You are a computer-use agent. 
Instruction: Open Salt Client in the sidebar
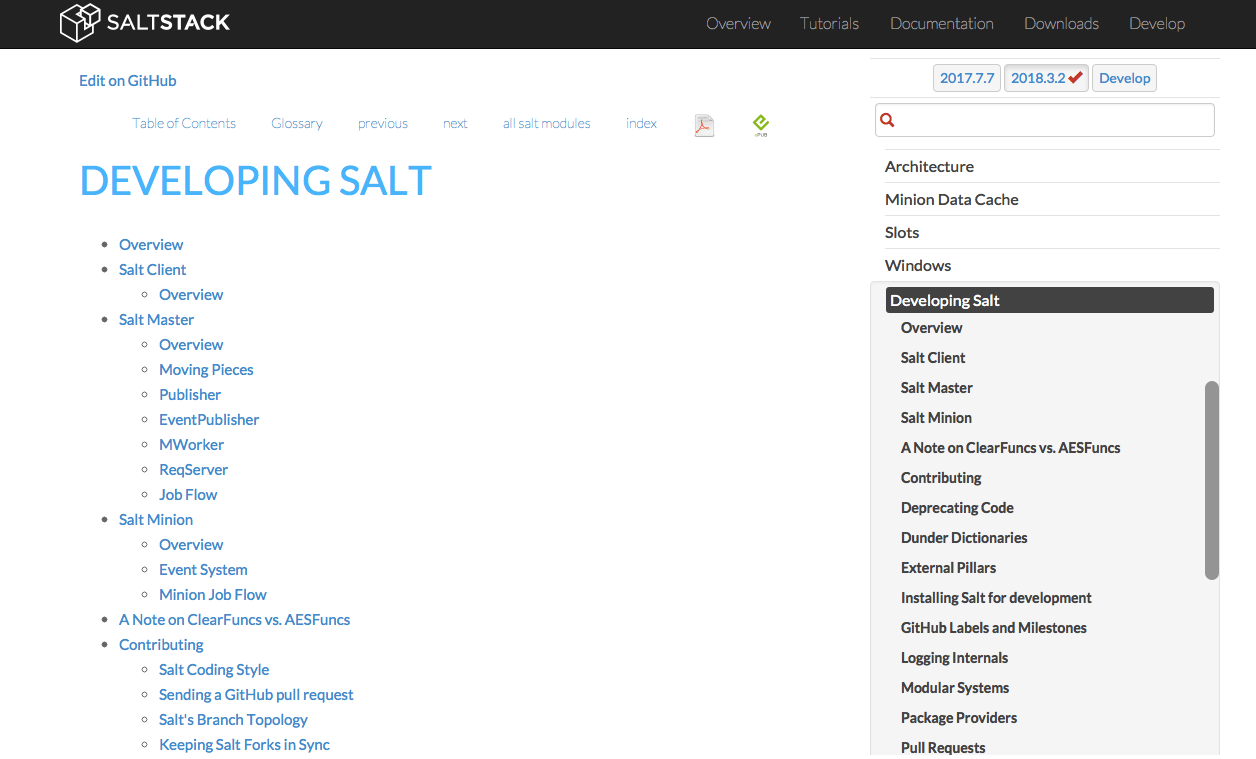click(933, 358)
